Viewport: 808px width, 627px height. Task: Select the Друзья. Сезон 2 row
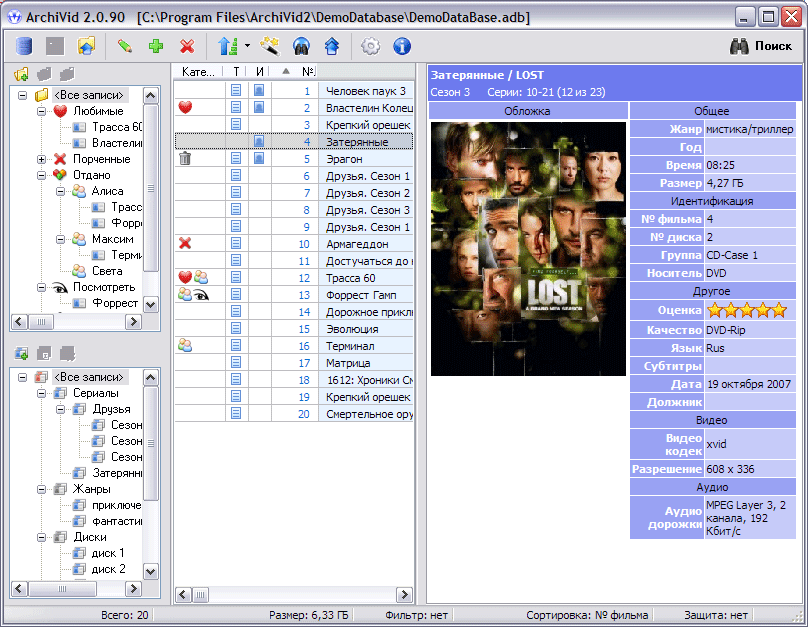click(x=294, y=193)
